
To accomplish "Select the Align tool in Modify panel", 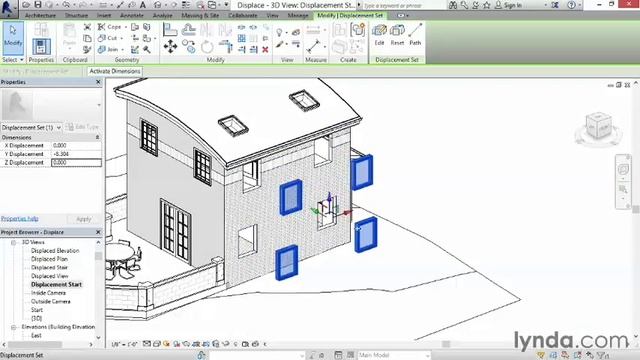I will coord(170,30).
